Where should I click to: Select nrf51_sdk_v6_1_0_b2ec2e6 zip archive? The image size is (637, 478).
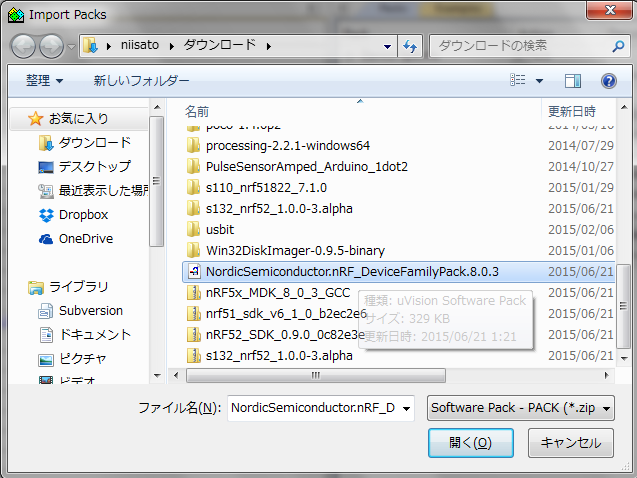(286, 314)
